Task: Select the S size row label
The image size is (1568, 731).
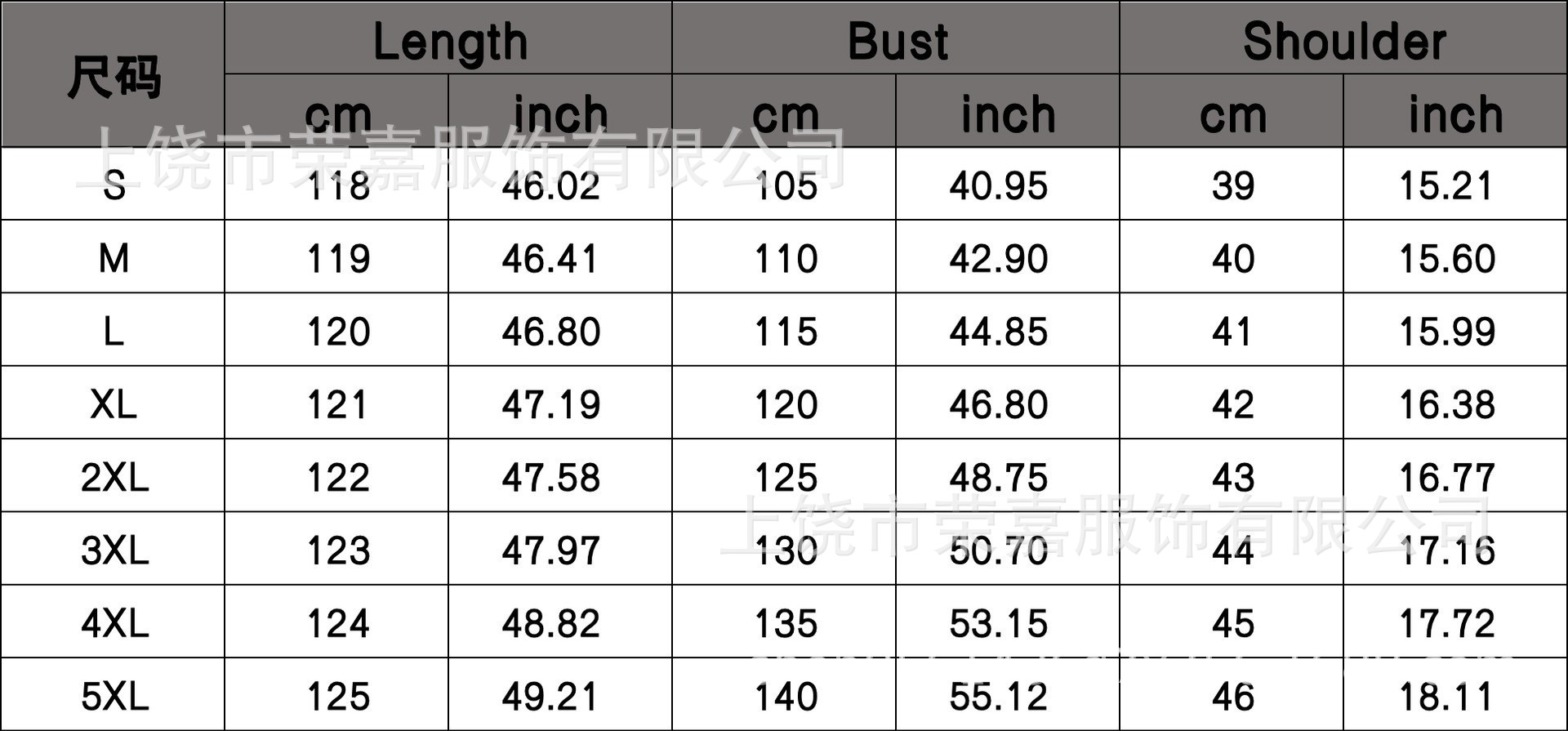Action: pos(114,186)
